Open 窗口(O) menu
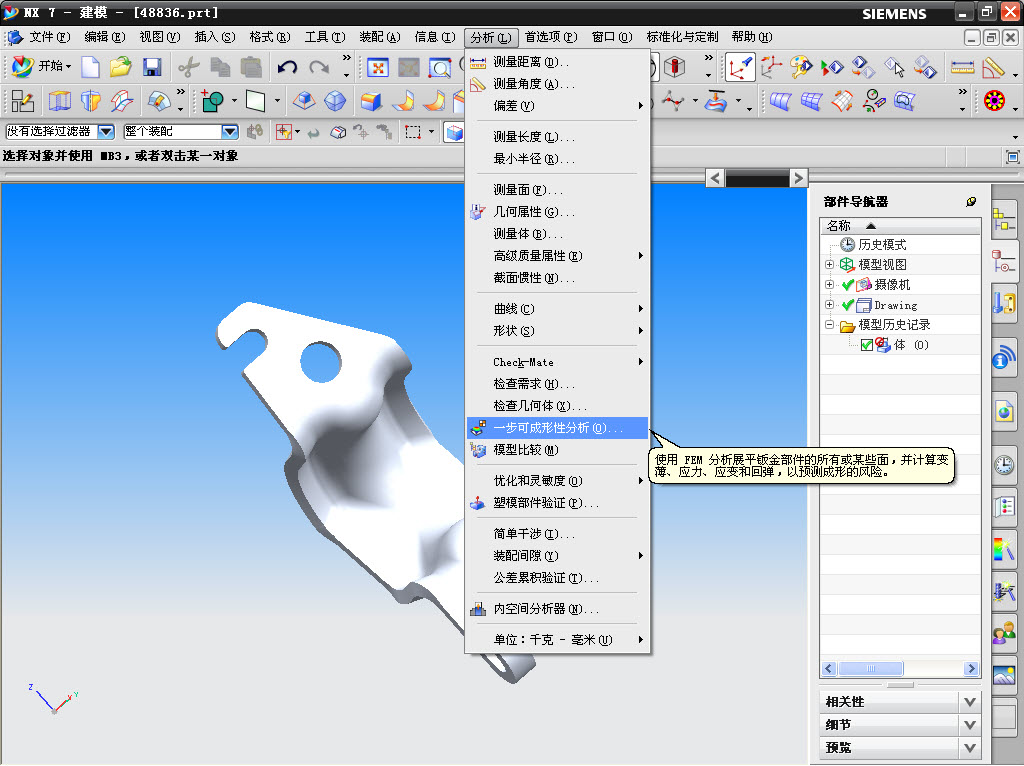 (612, 37)
